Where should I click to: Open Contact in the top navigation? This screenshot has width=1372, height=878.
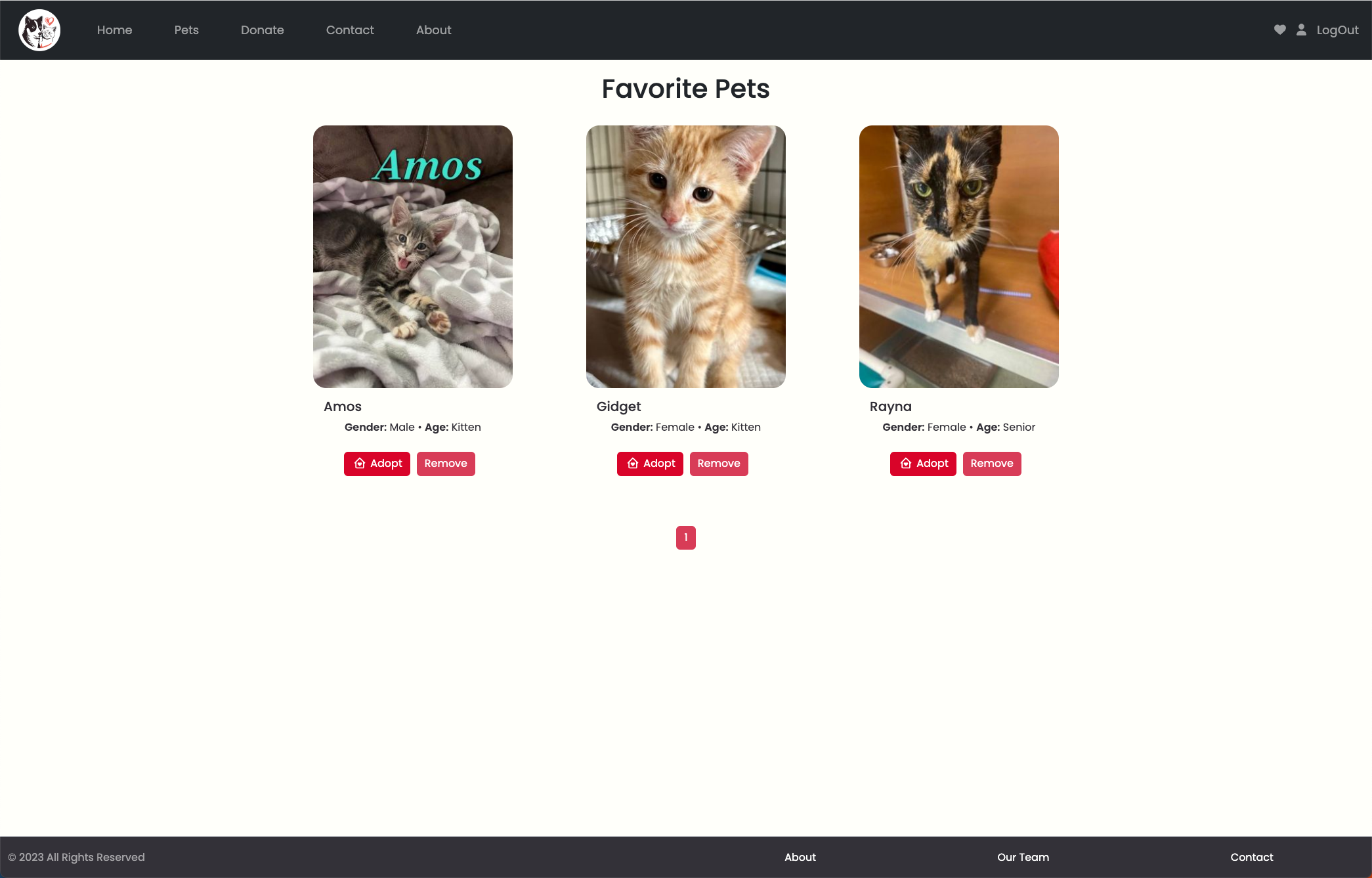350,30
